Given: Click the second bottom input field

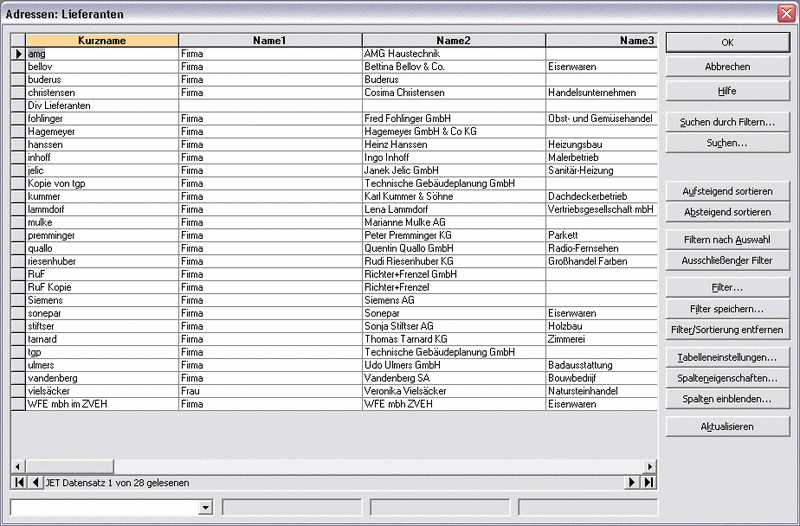Looking at the screenshot, I should (292, 507).
